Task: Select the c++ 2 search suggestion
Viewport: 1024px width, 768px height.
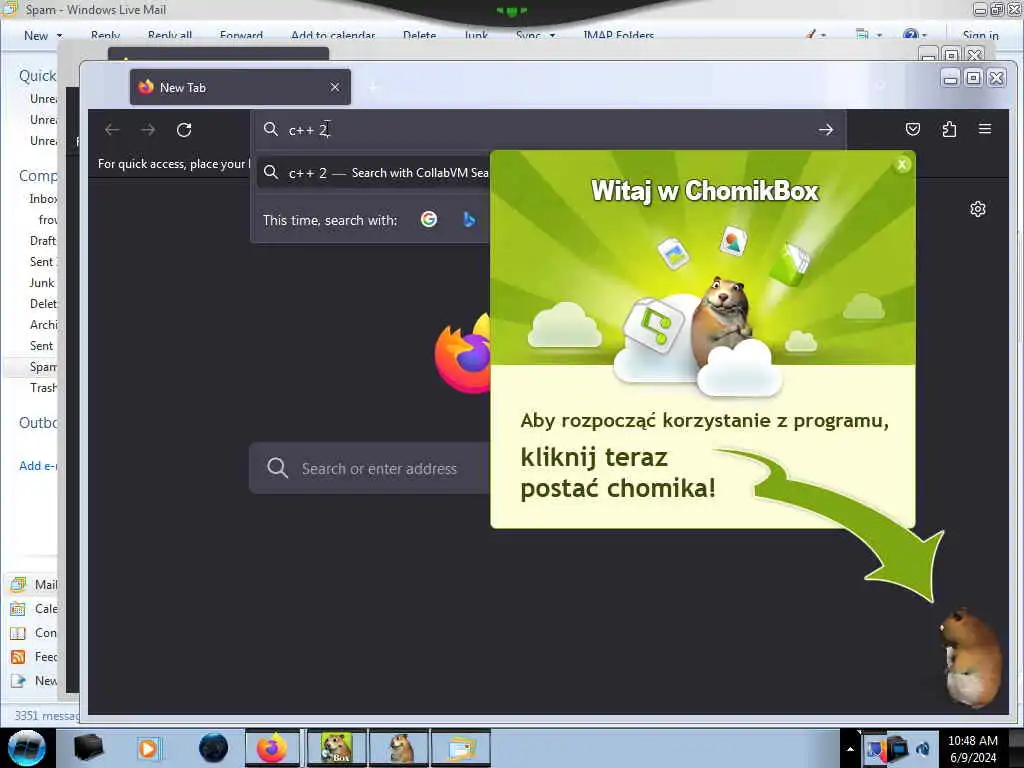Action: [x=374, y=173]
